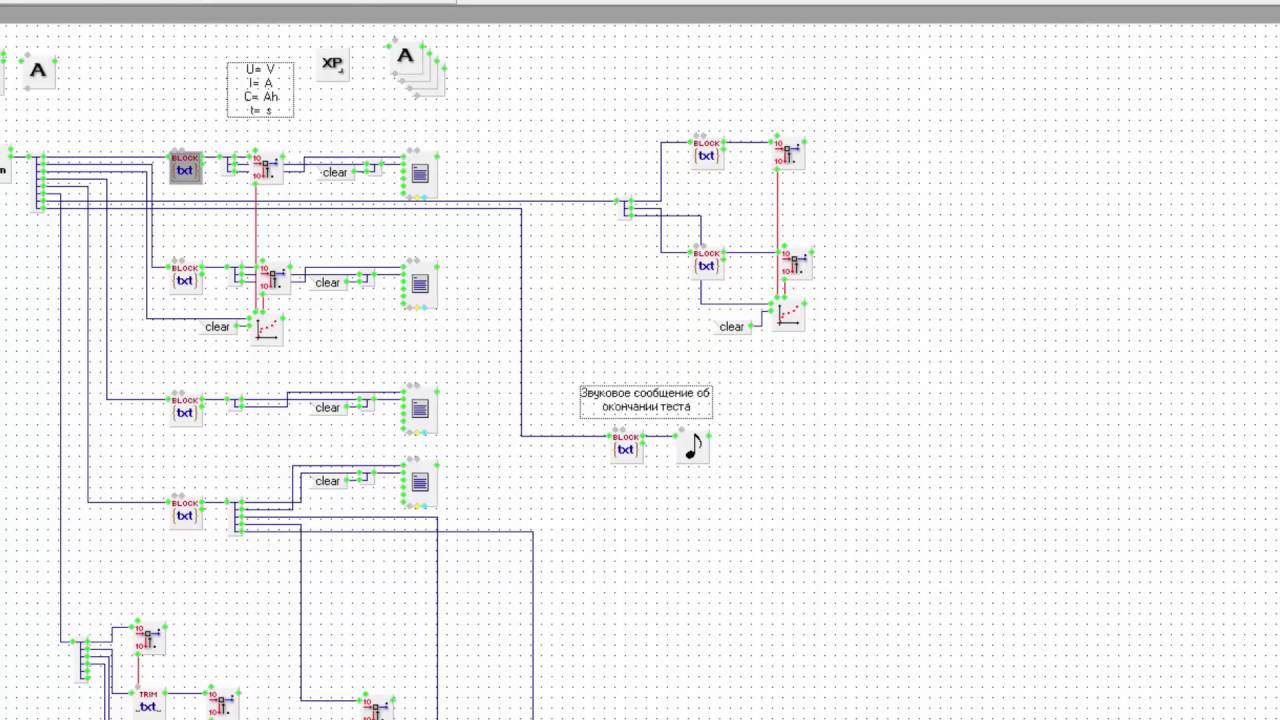1280x720 pixels.
Task: Click the highlighted gray BLOCK txt node
Action: [x=185, y=167]
